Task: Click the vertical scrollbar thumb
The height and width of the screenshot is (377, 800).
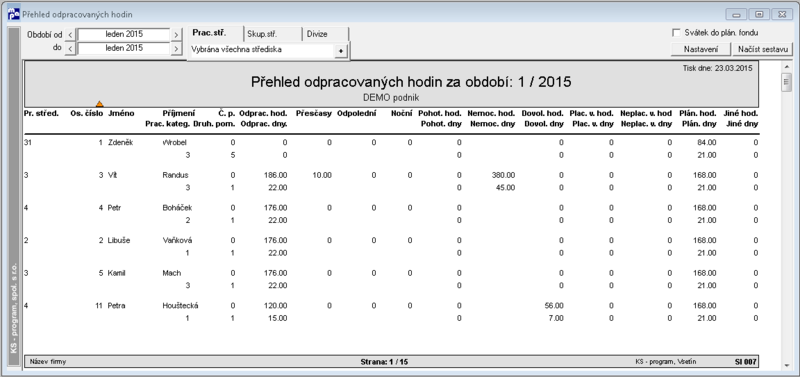Action: point(786,82)
